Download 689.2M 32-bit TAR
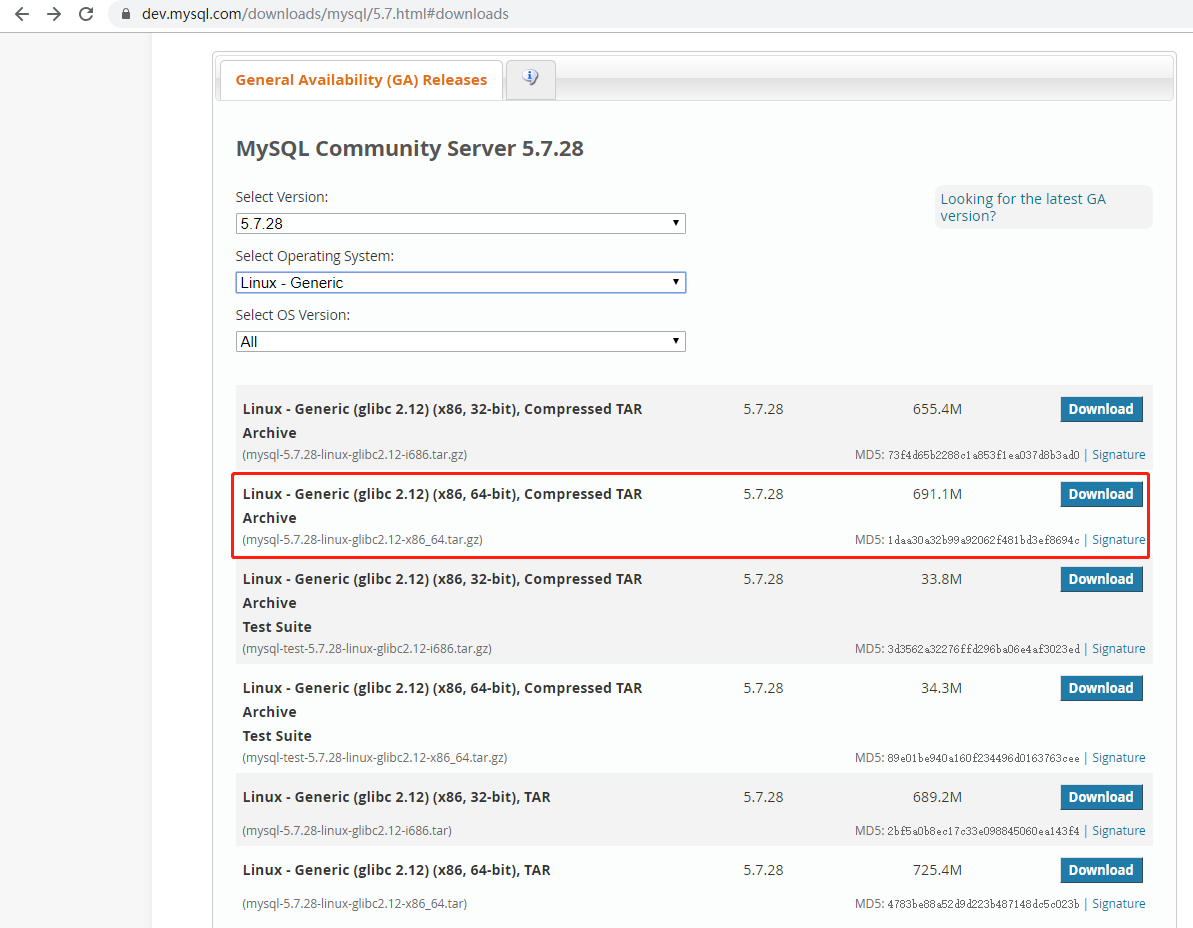Viewport: 1193px width, 928px height. coord(1101,797)
